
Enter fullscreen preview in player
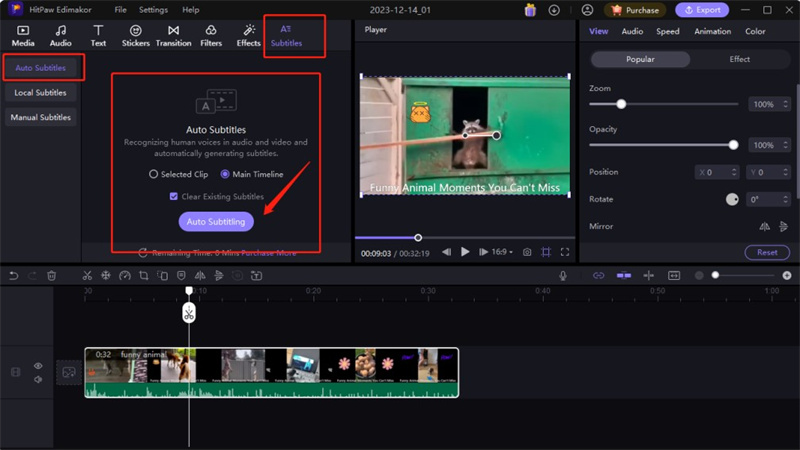point(565,252)
